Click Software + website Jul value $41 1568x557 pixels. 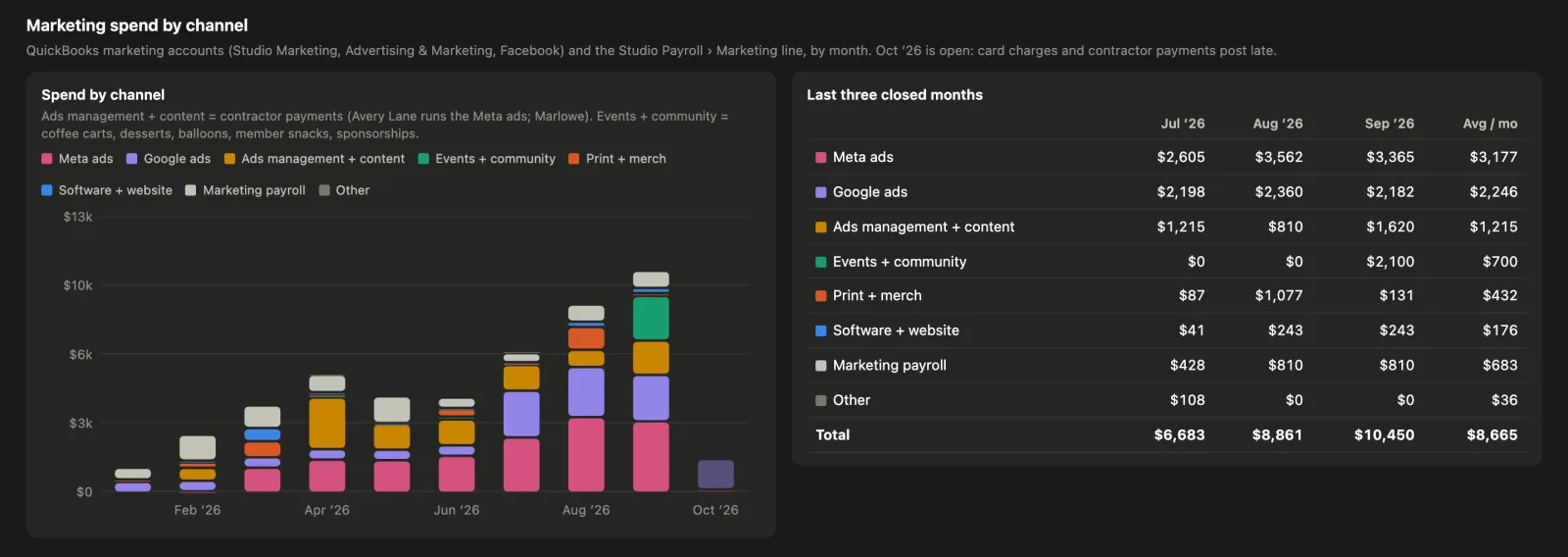click(1192, 330)
